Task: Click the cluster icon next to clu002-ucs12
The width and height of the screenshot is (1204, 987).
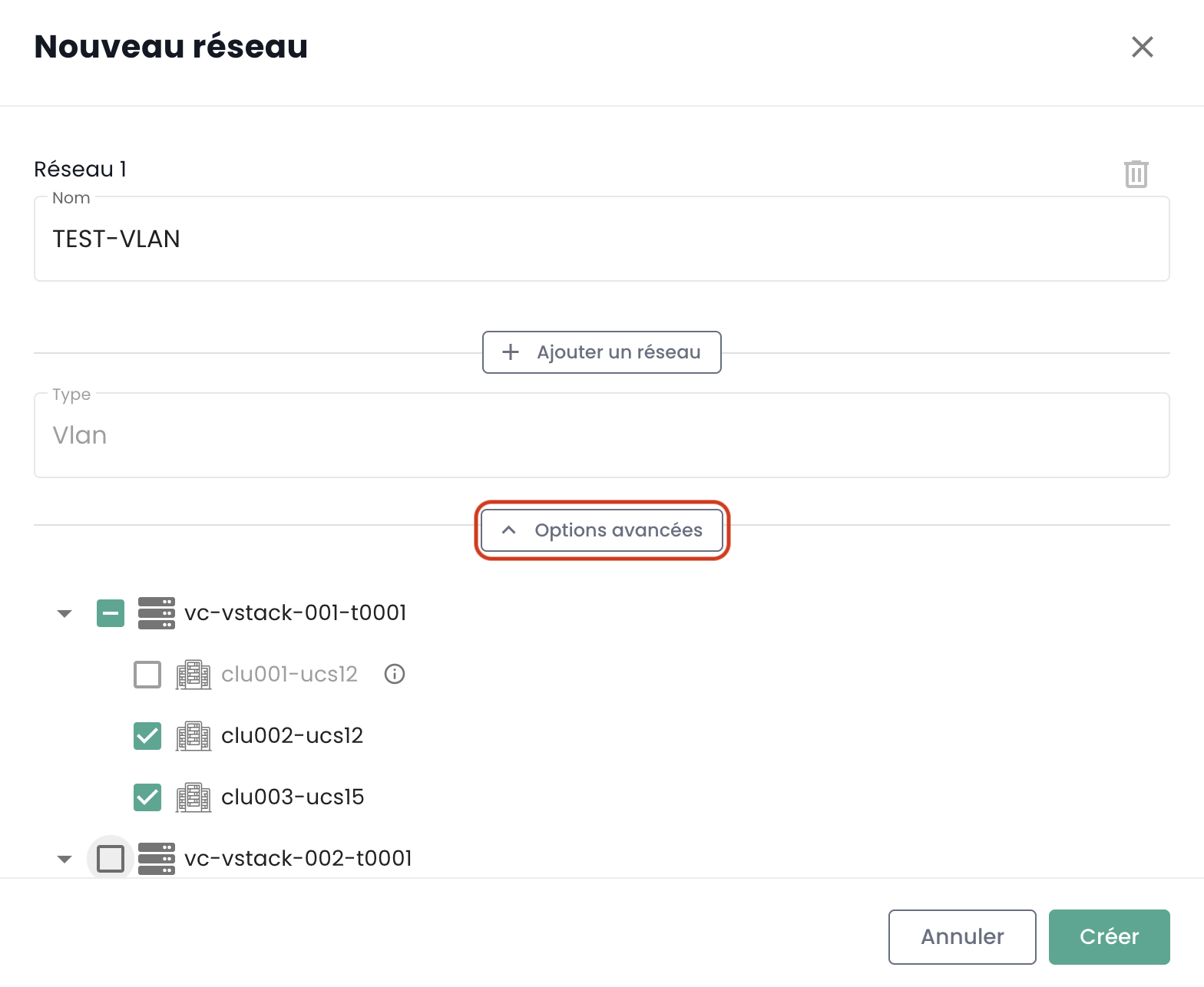Action: (193, 736)
